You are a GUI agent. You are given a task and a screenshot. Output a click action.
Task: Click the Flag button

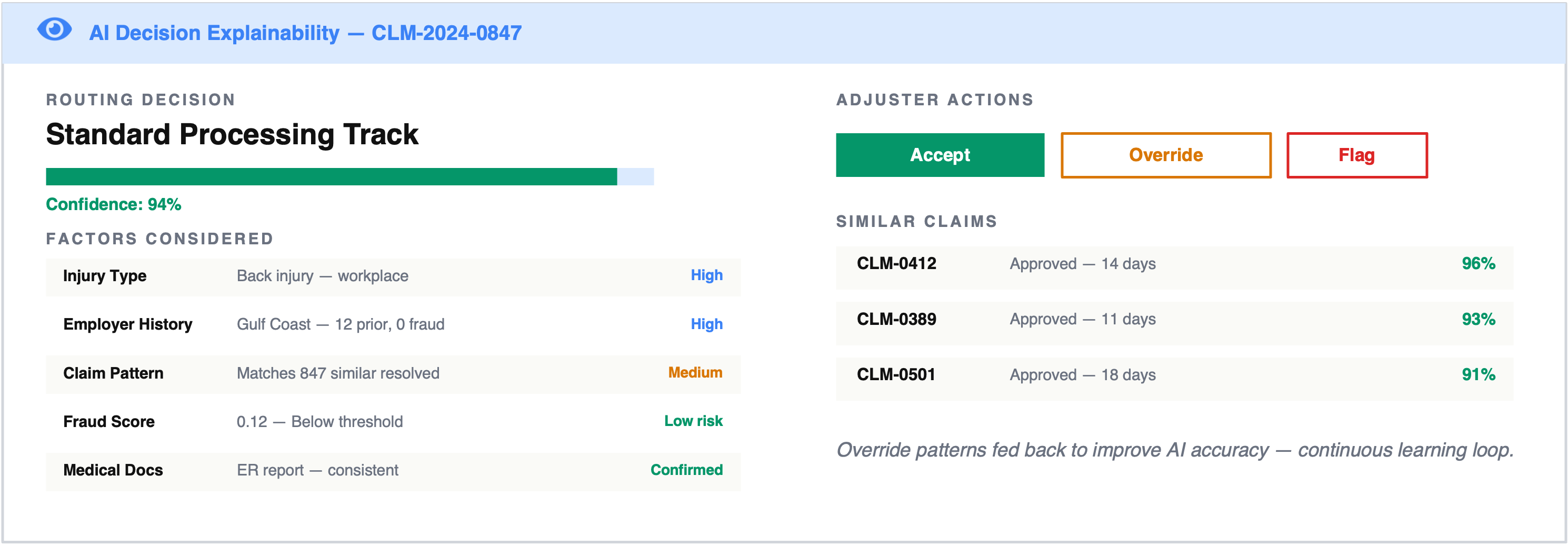(x=1357, y=155)
